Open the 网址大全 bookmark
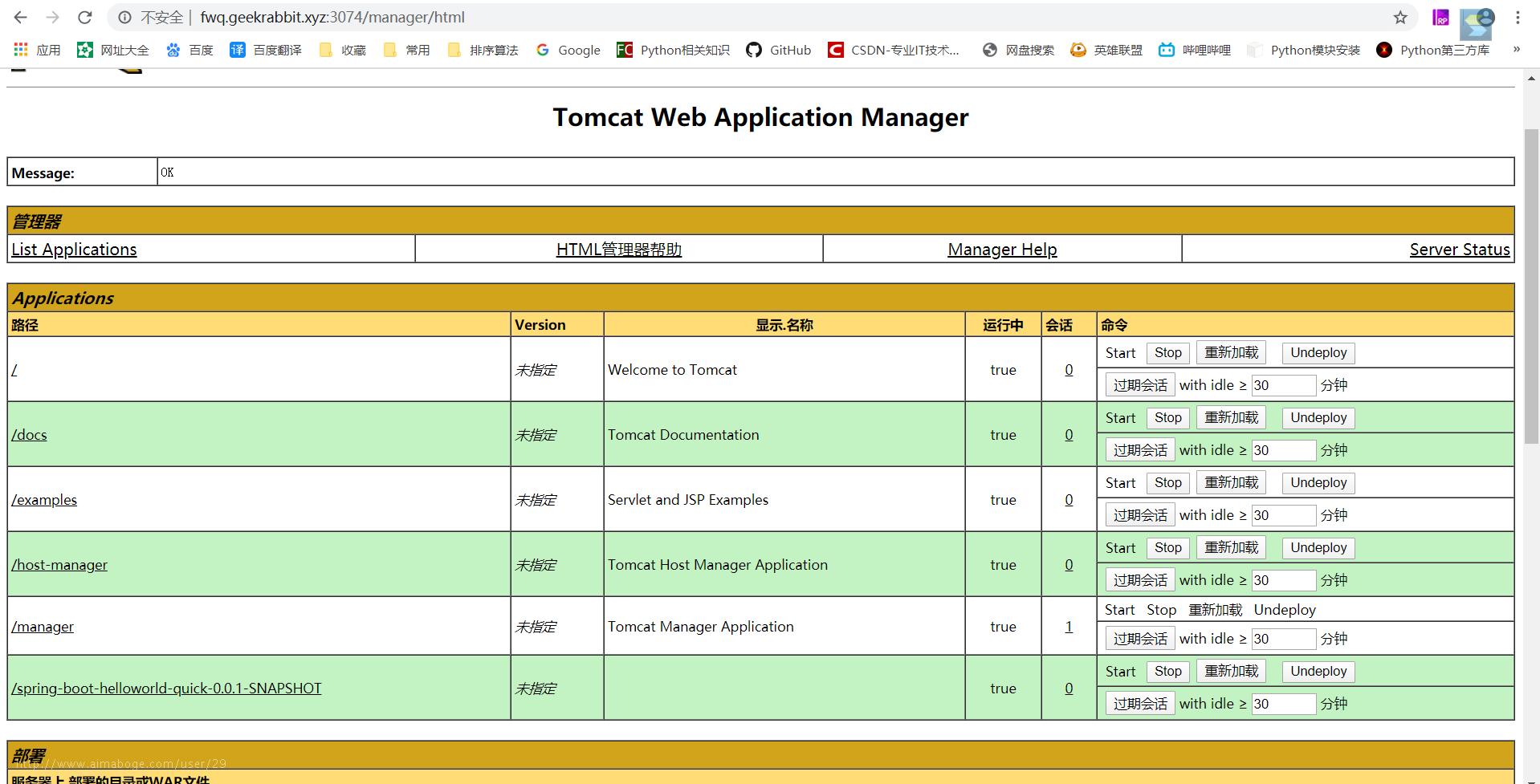 click(113, 50)
